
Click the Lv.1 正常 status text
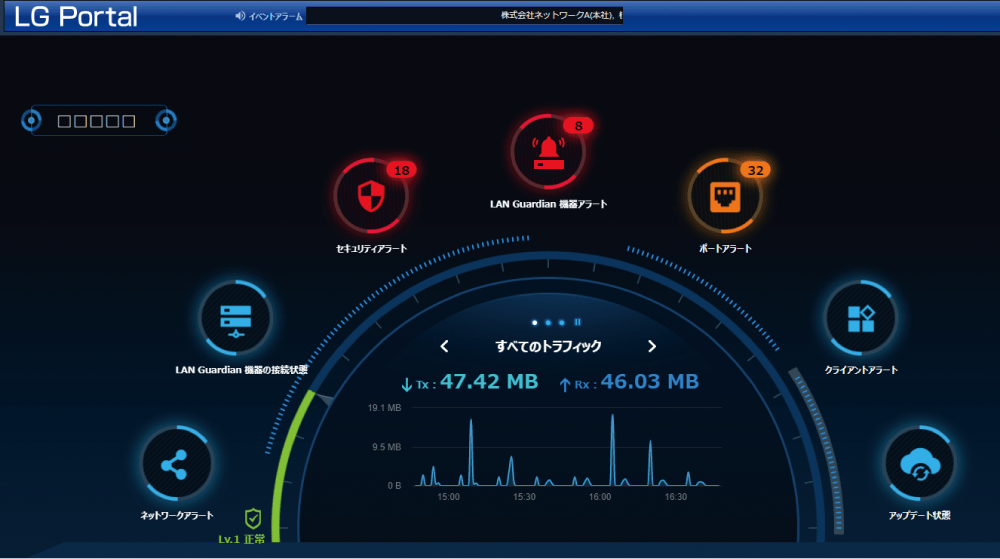[242, 539]
